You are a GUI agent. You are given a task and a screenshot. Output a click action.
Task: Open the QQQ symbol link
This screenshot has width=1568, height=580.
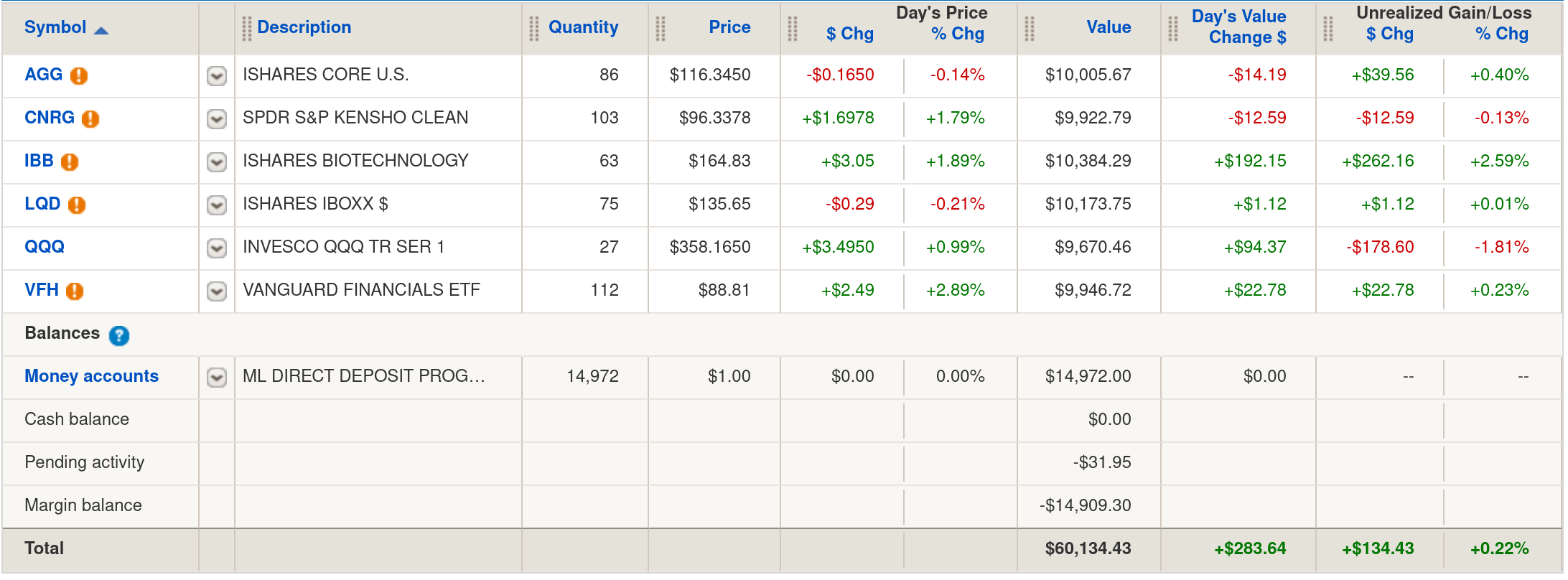tap(45, 247)
